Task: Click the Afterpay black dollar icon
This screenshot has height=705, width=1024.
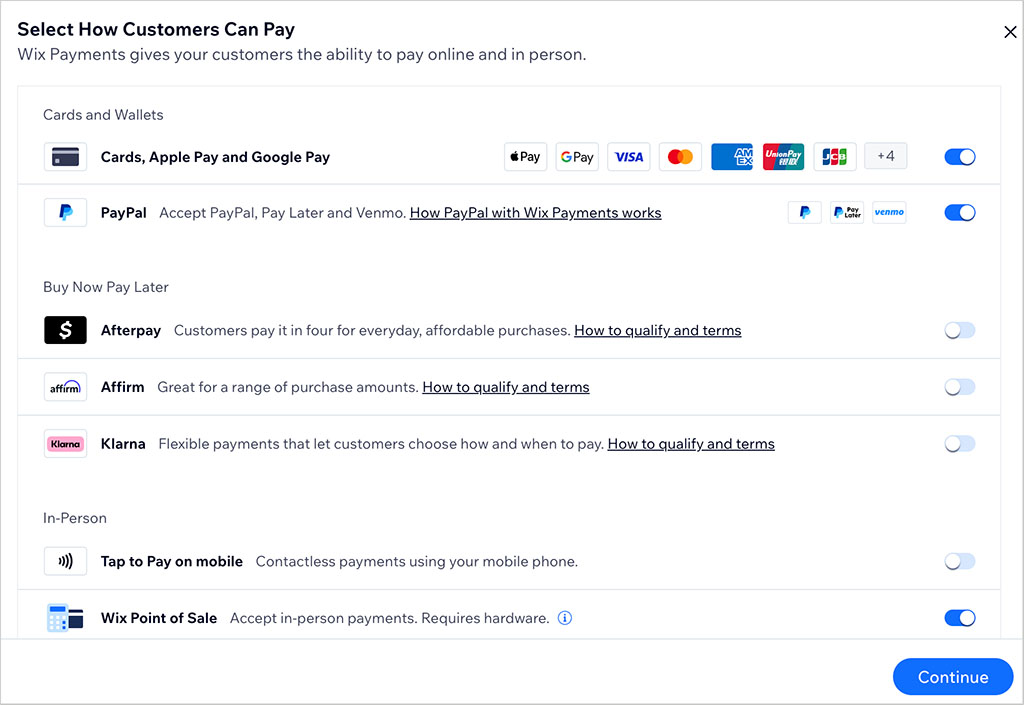Action: (65, 330)
